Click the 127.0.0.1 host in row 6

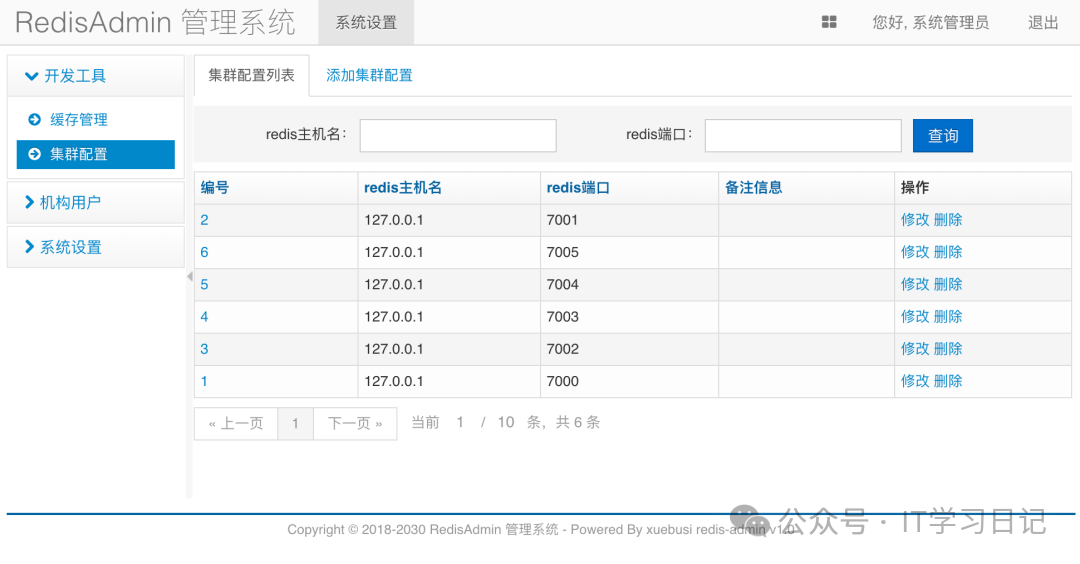394,253
